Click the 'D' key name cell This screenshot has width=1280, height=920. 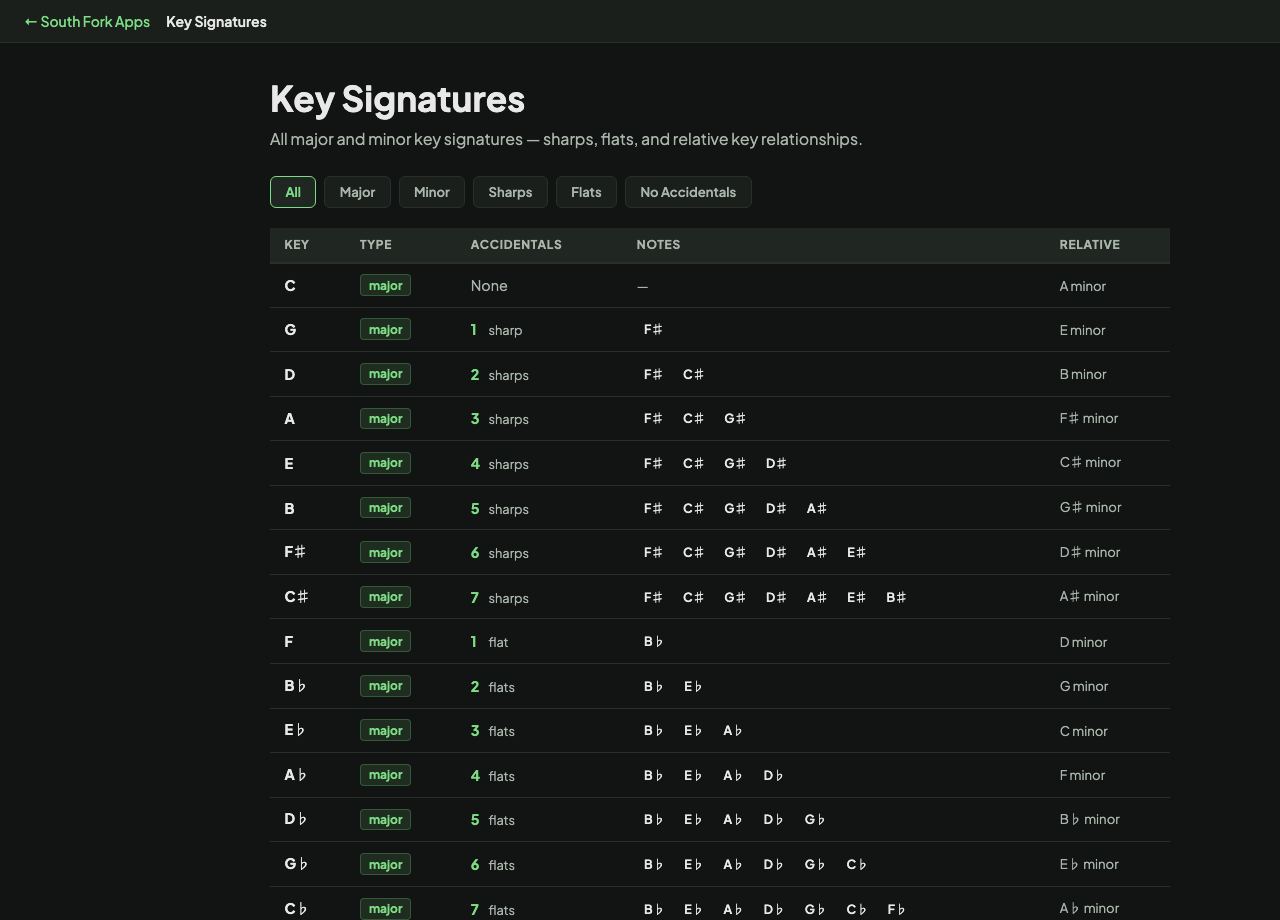290,374
